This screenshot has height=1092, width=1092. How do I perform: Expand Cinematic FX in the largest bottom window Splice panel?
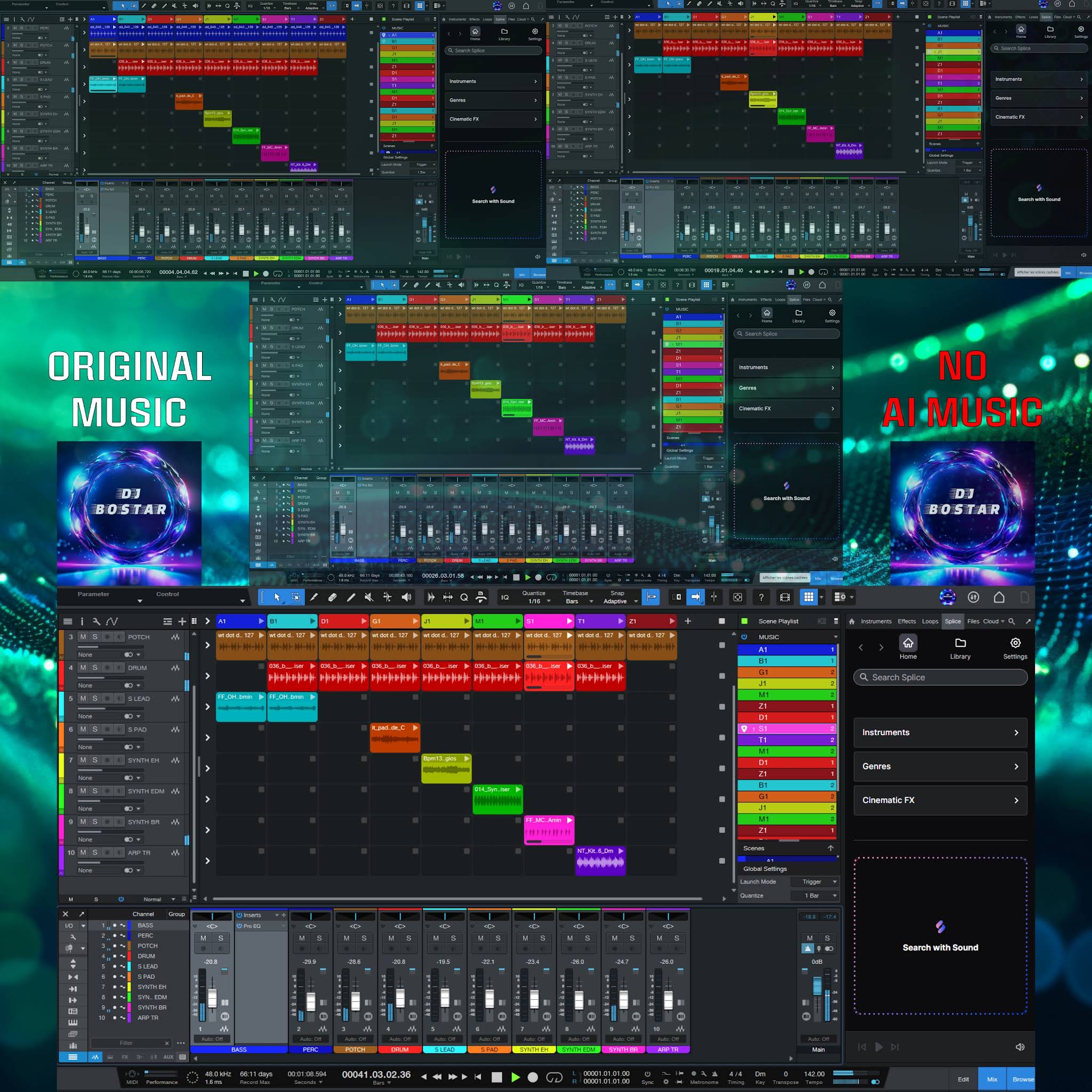pyautogui.click(x=941, y=800)
